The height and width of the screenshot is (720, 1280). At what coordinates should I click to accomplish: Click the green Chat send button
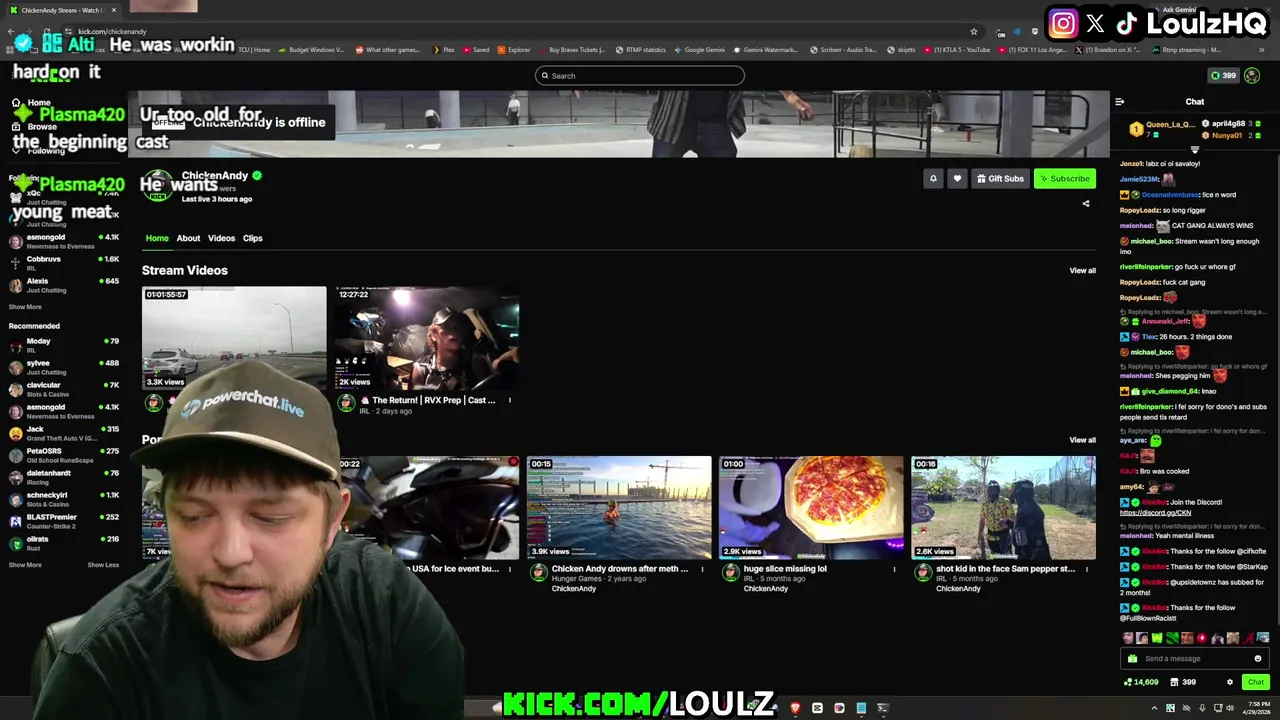1255,682
